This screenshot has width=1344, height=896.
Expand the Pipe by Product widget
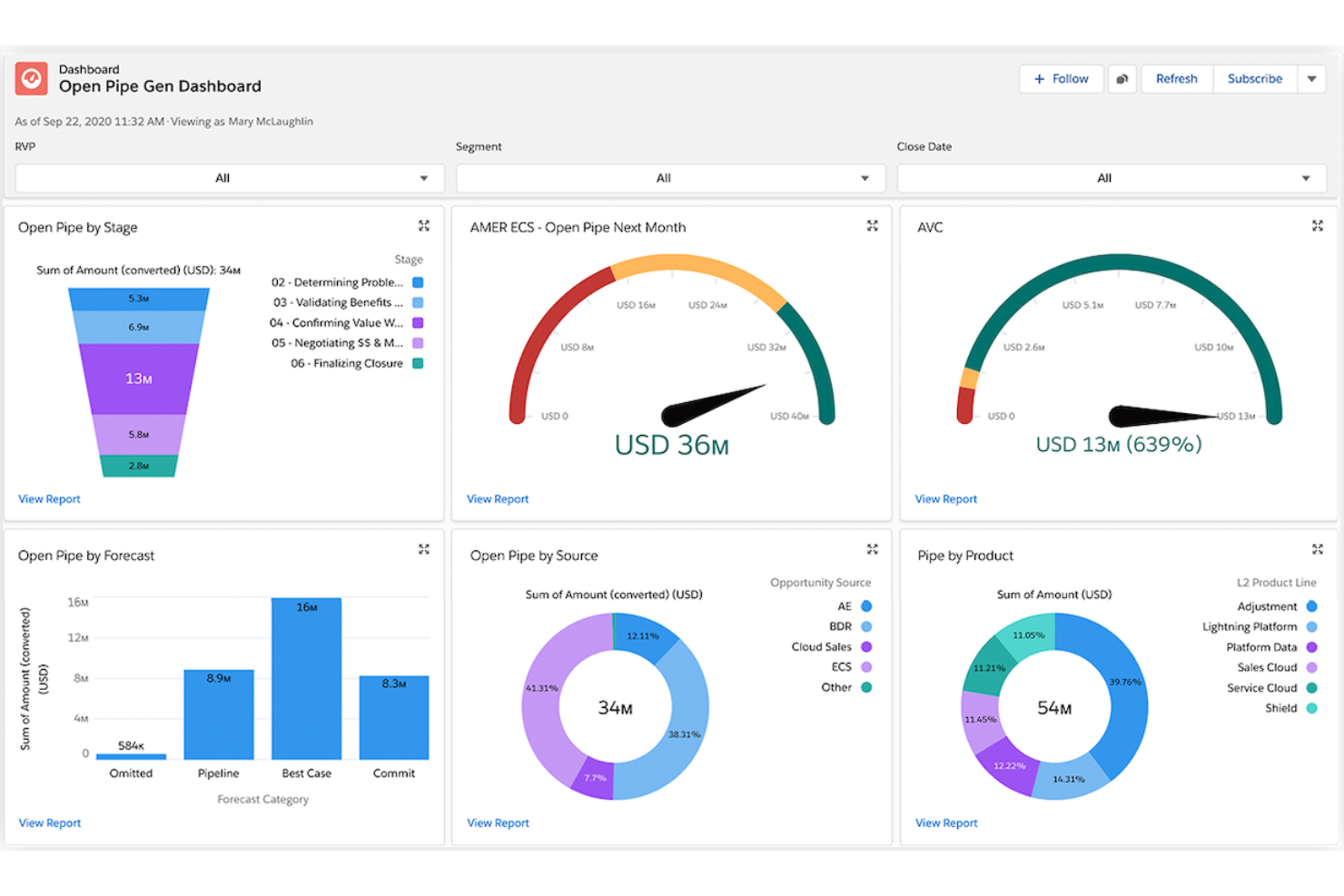pos(1318,548)
